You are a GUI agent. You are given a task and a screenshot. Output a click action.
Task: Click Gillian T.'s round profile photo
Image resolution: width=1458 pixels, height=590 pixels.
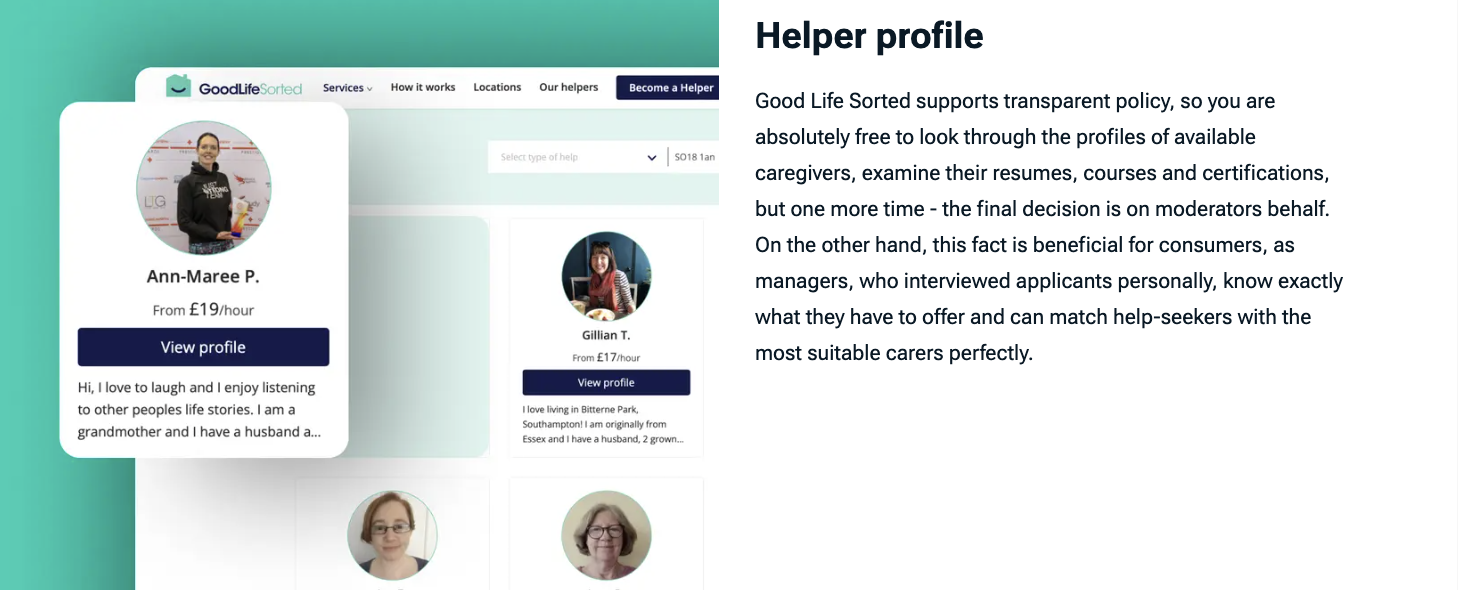coord(606,275)
